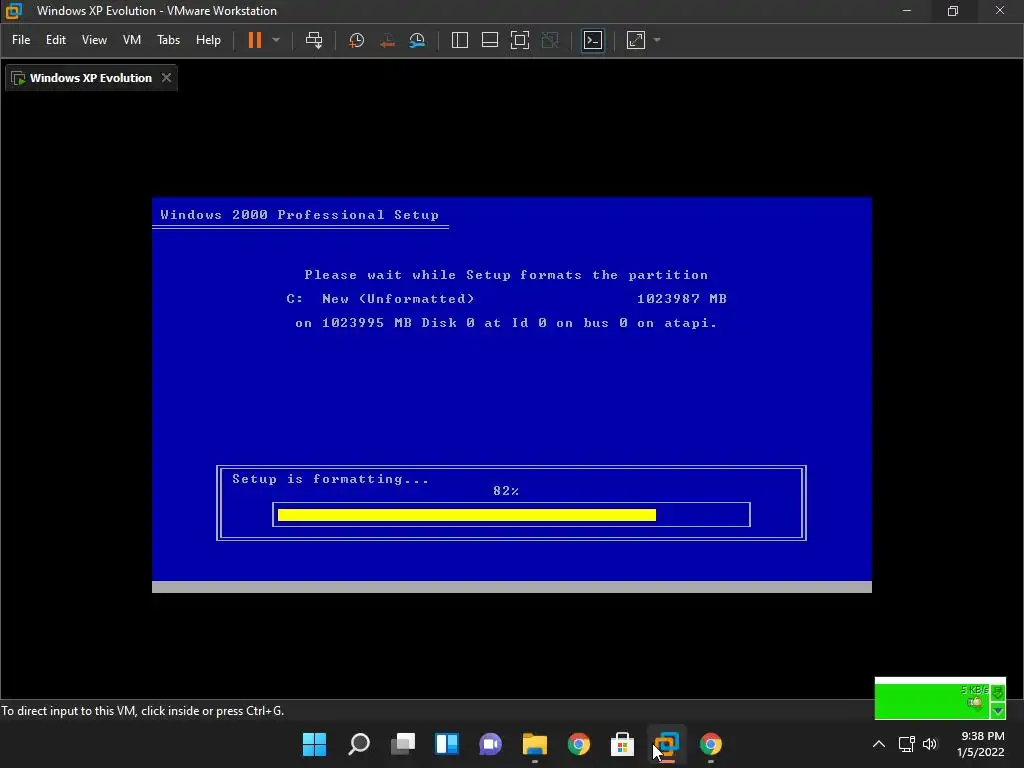Open the snapshot manager
This screenshot has height=768, width=1024.
417,40
